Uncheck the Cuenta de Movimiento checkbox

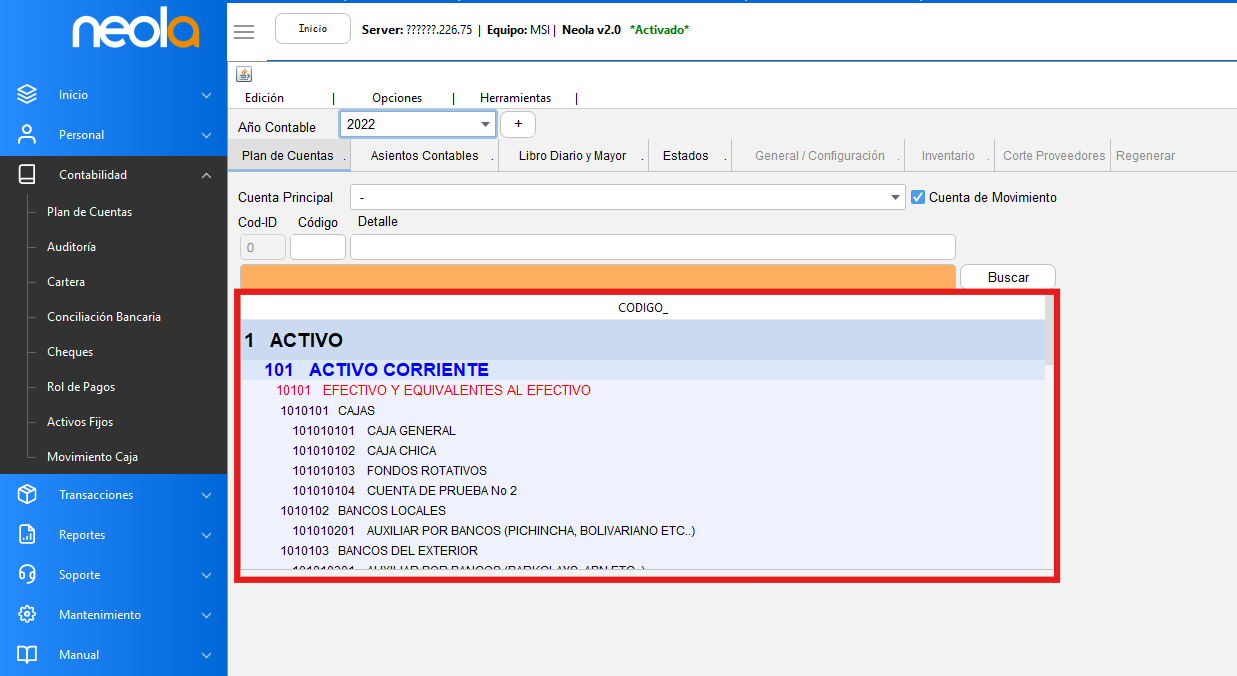pyautogui.click(x=918, y=198)
